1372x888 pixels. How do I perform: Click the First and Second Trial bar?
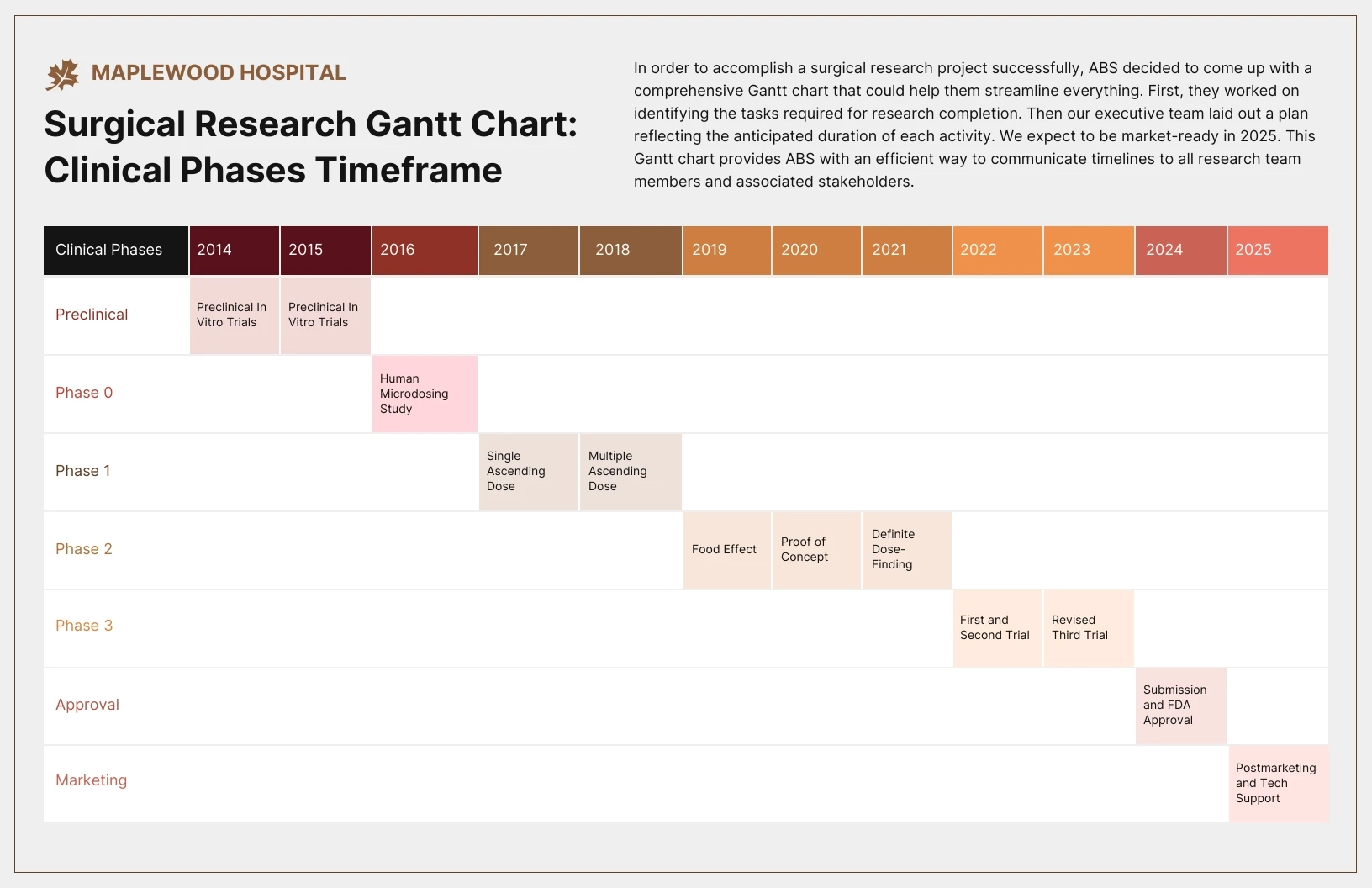click(997, 627)
